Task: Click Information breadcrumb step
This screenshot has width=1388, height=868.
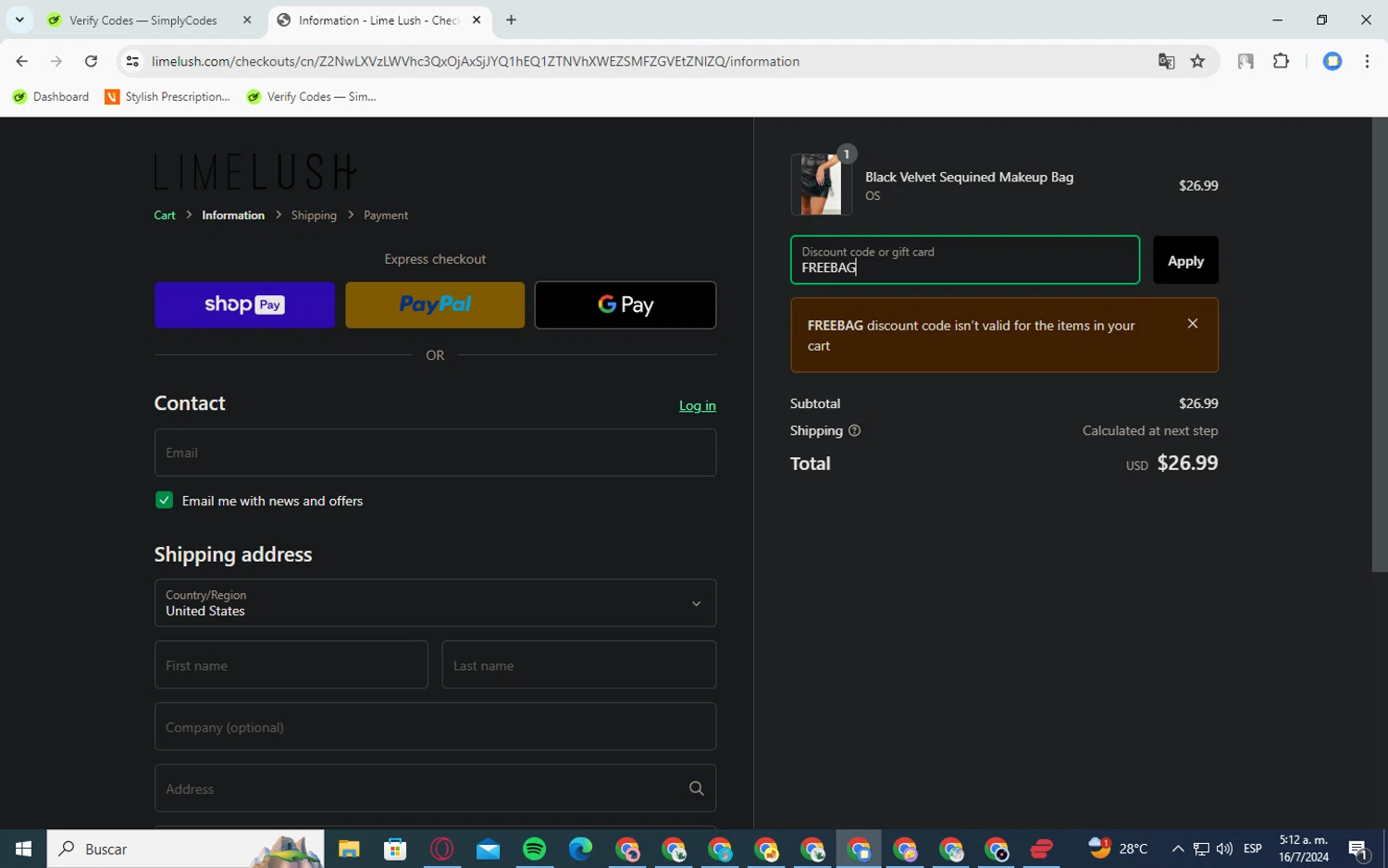Action: (x=233, y=215)
